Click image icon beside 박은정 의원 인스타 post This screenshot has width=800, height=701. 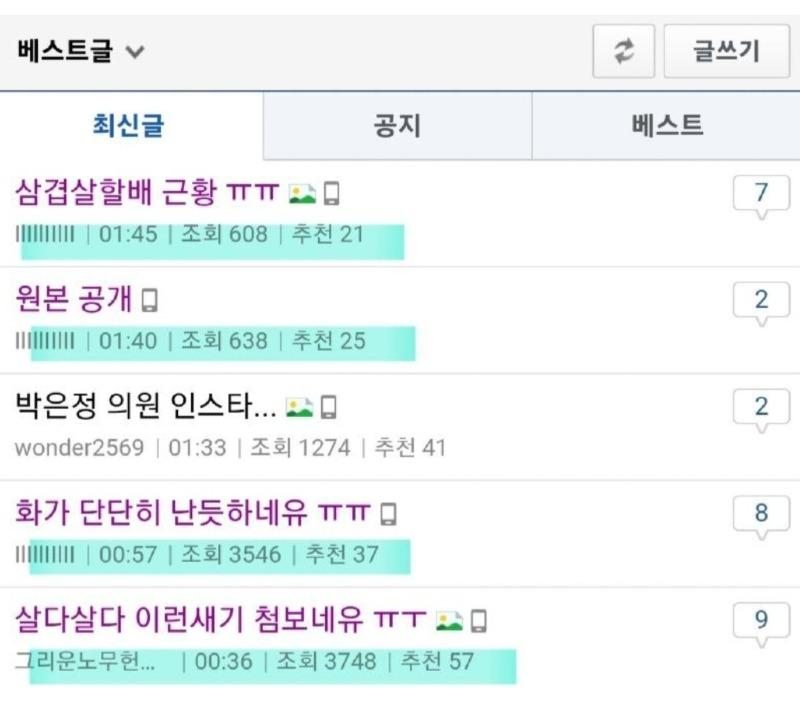pyautogui.click(x=299, y=407)
